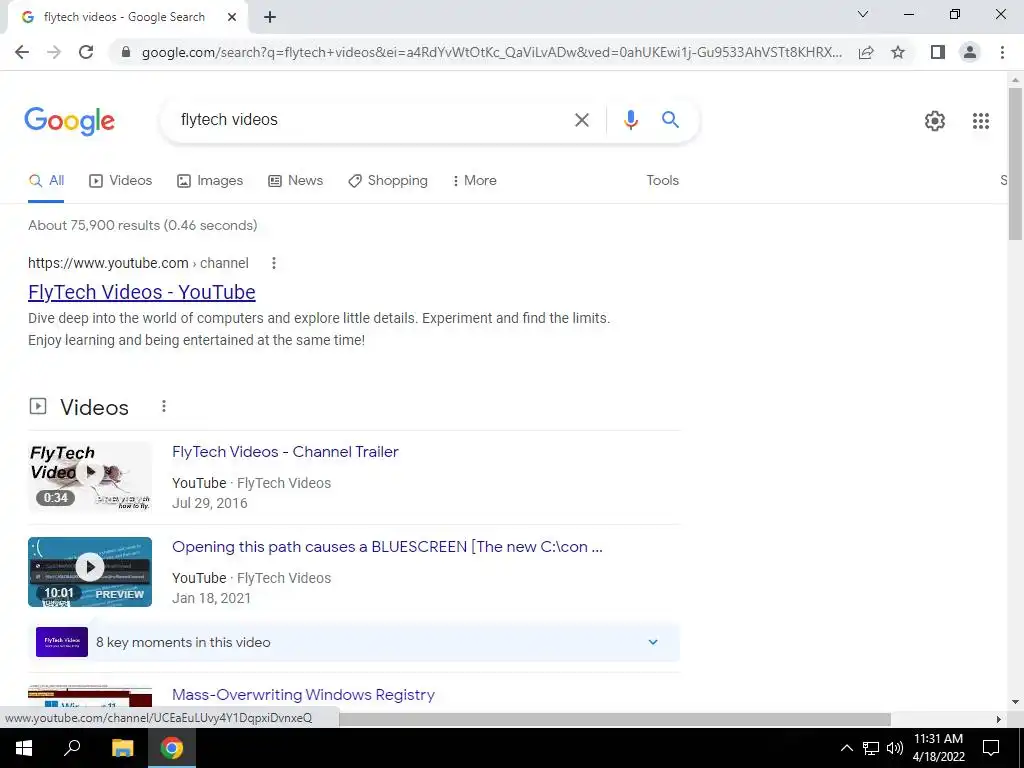The height and width of the screenshot is (768, 1024).
Task: Open Windows taskbar search
Action: point(72,748)
